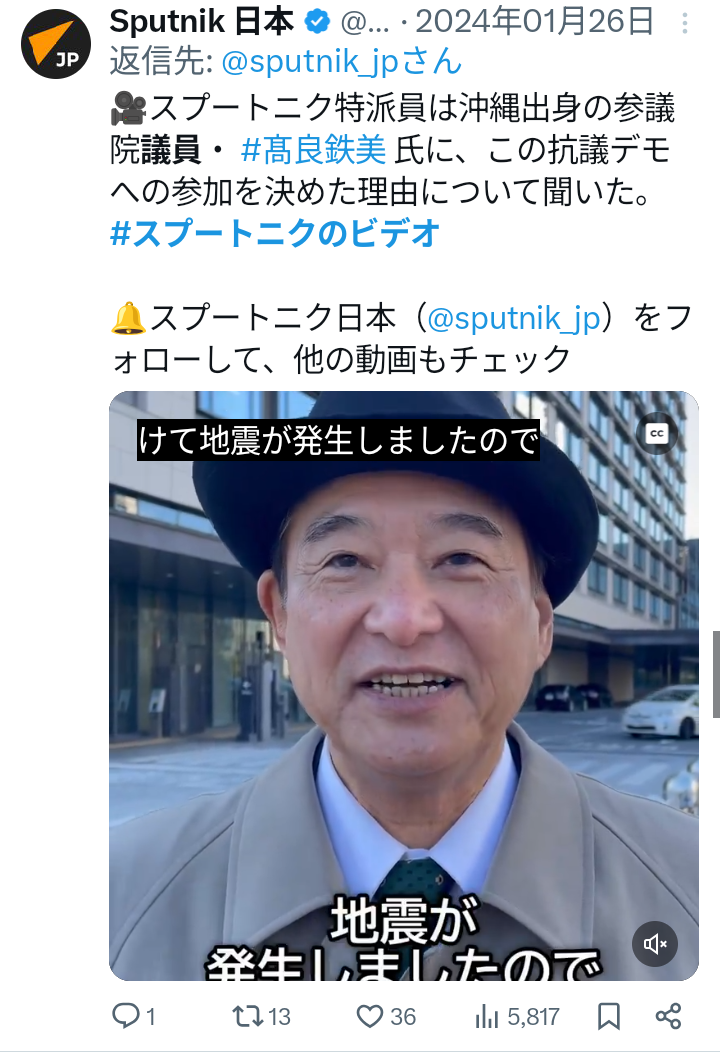Share the tweet via the share icon
The width and height of the screenshot is (720, 1056).
point(668,1016)
